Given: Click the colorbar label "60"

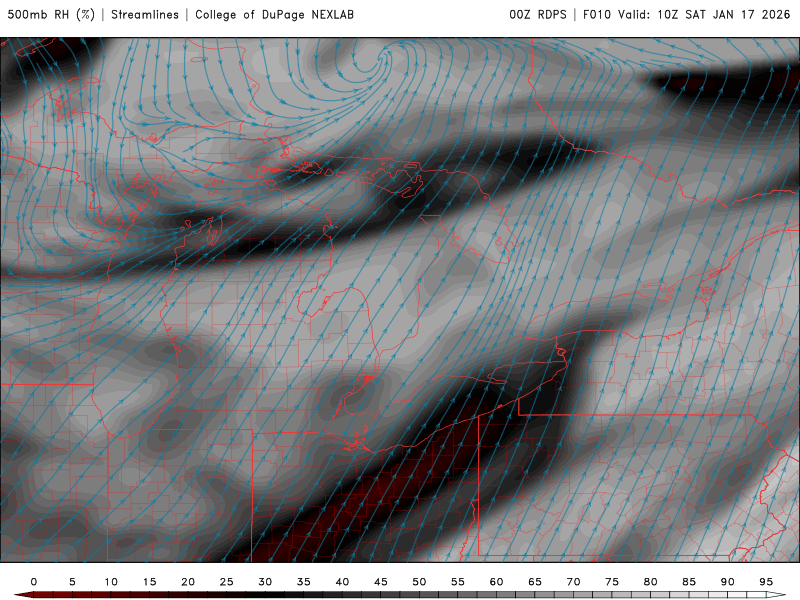Looking at the screenshot, I should click(496, 582).
